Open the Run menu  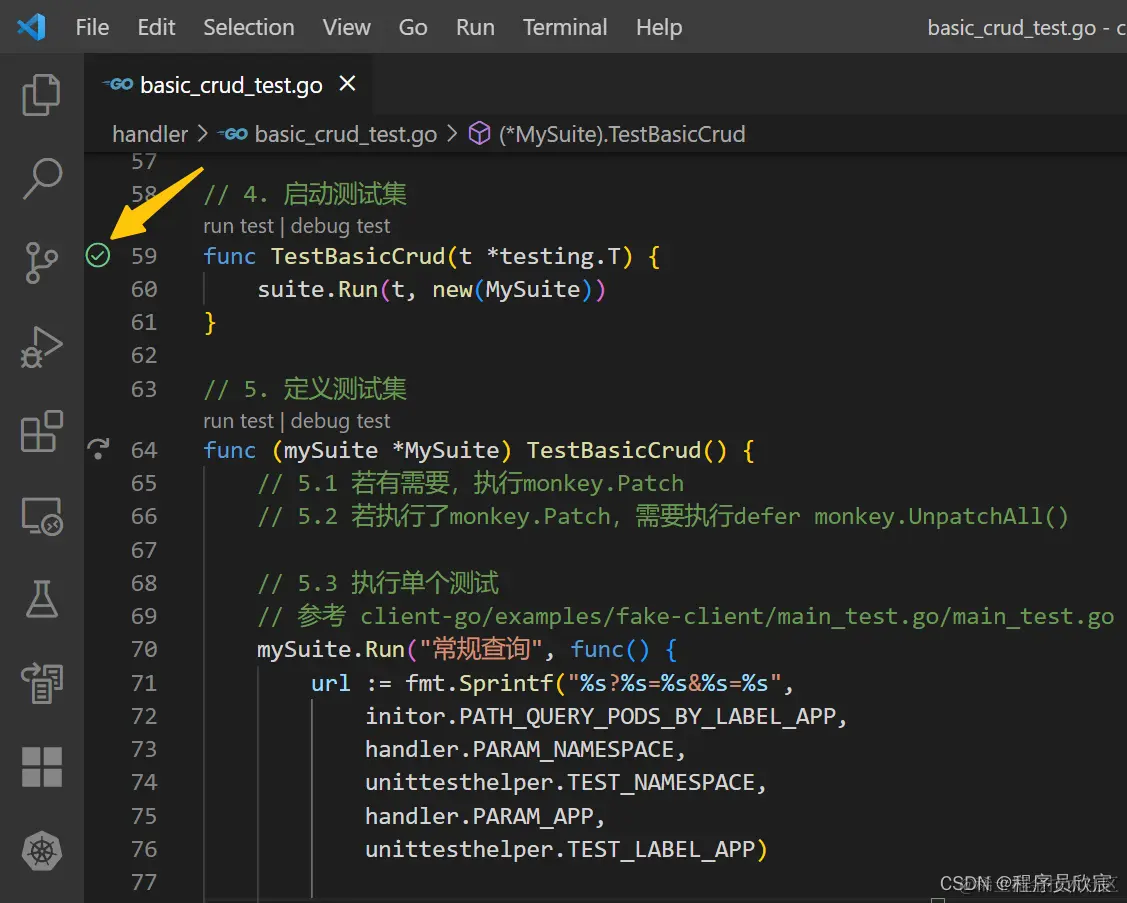475,27
